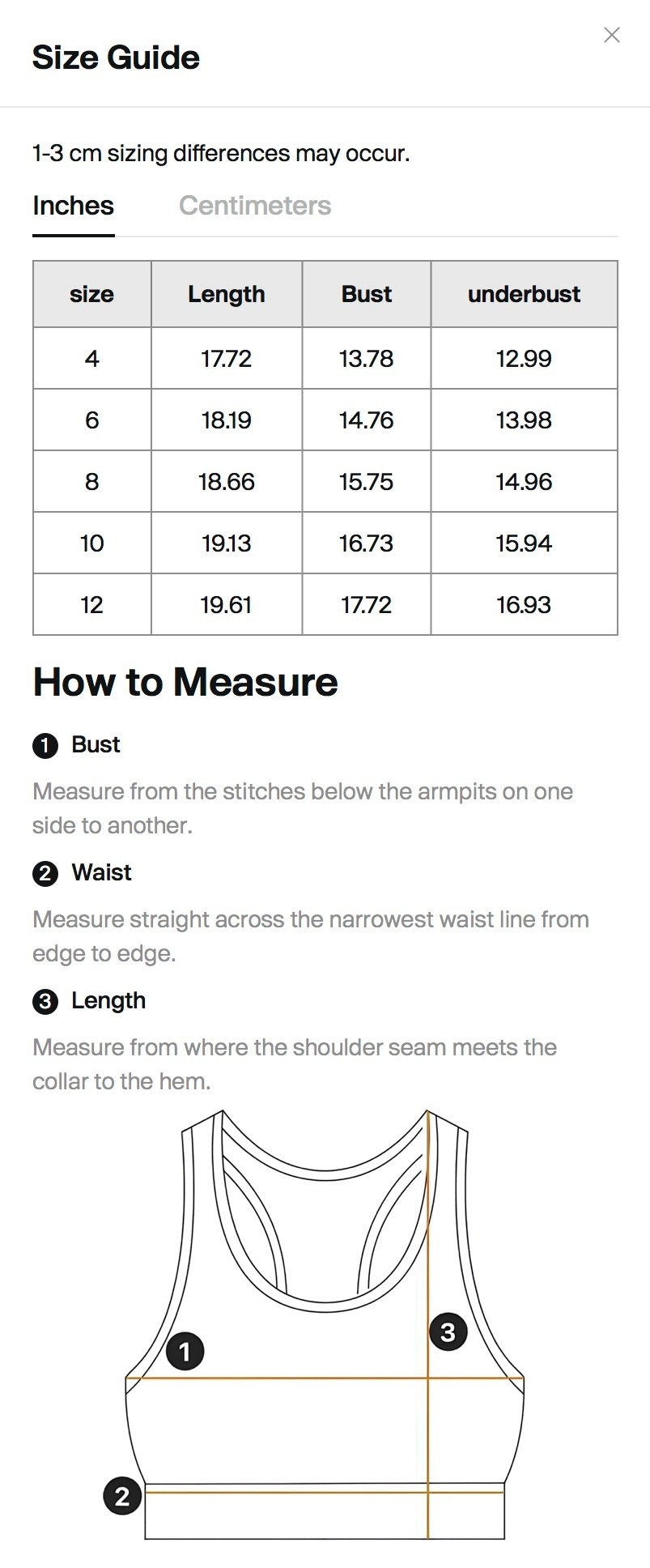
Task: Switch to the Centimeters tab
Action: pyautogui.click(x=255, y=206)
